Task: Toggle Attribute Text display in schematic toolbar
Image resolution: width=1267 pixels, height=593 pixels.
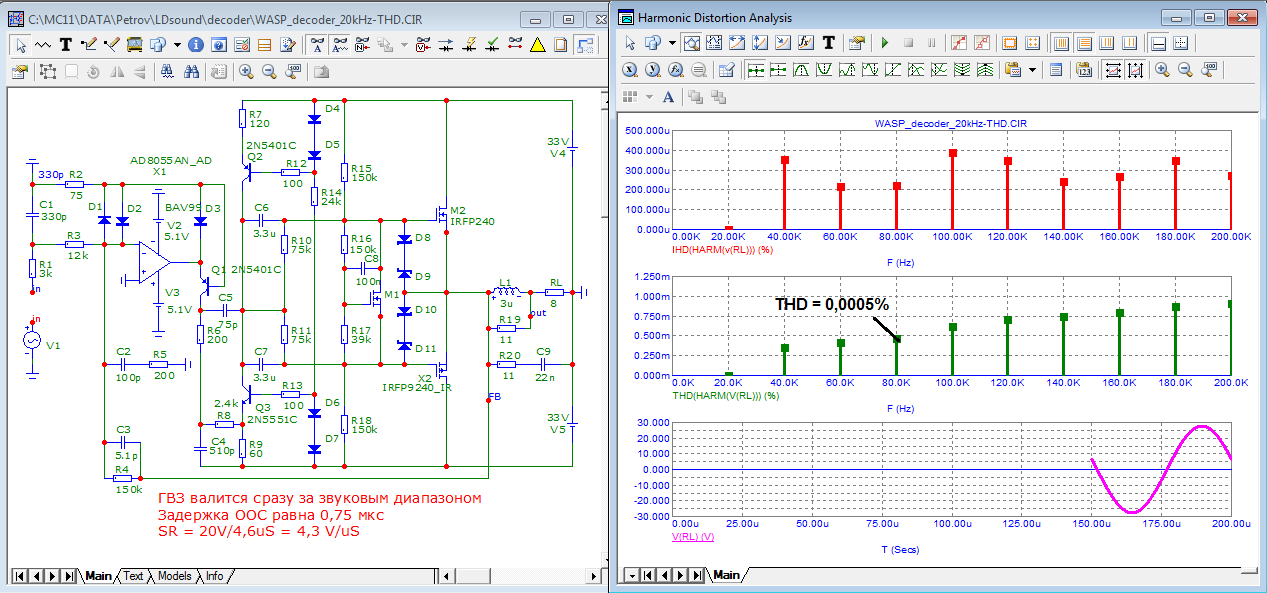Action: [339, 44]
